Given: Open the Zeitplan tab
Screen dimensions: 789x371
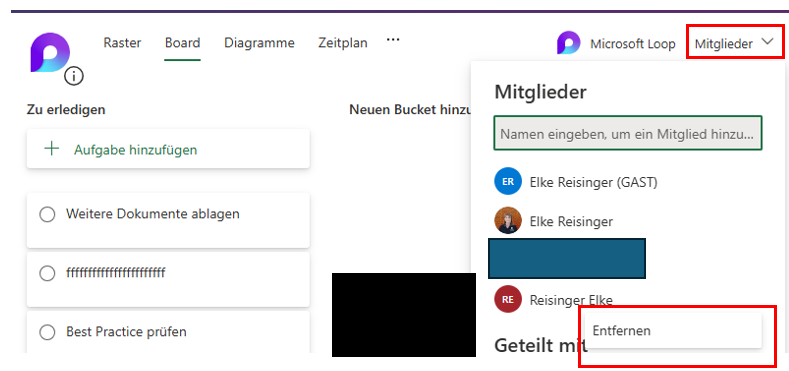Looking at the screenshot, I should [343, 43].
